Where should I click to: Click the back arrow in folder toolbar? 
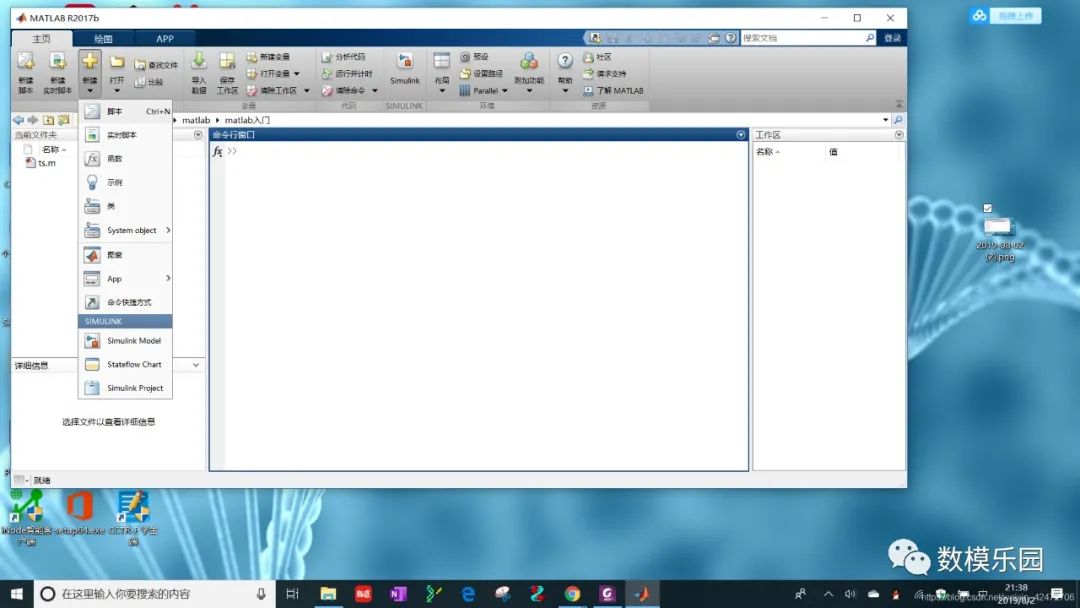19,120
